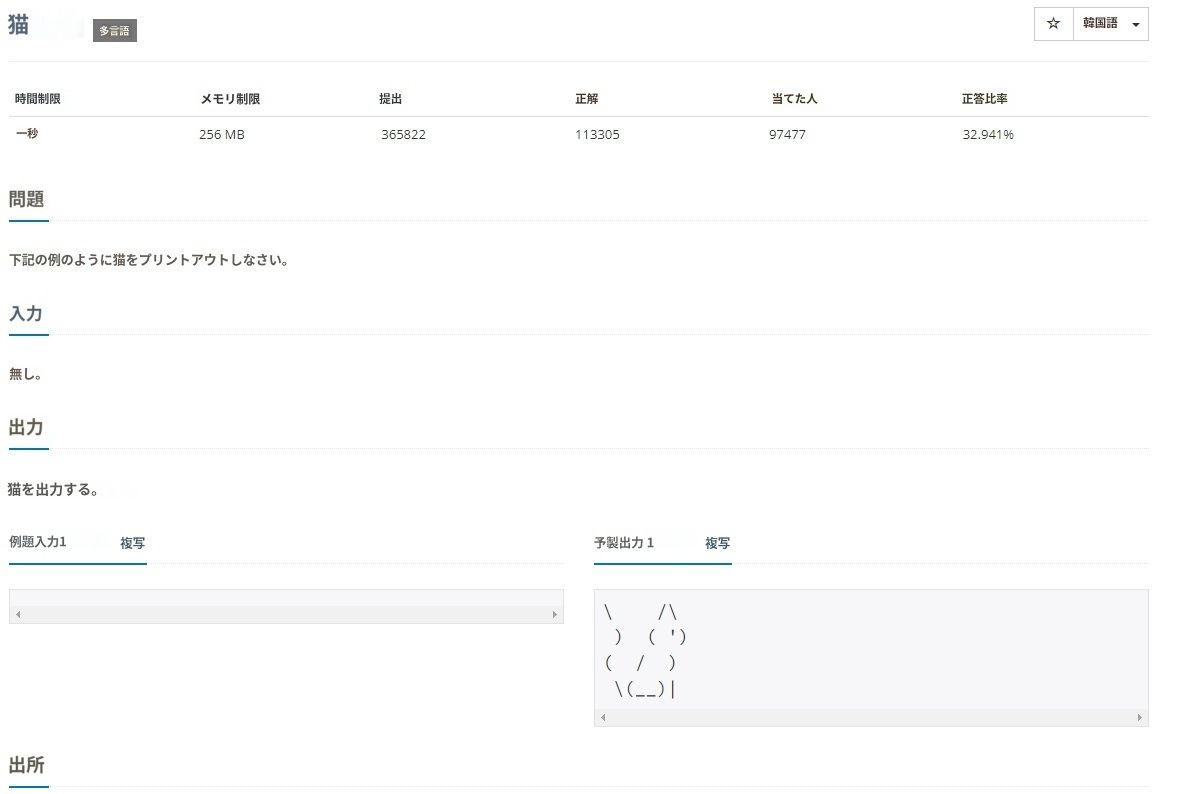This screenshot has height=794, width=1186.
Task: Click the 出所 section heading
Action: [26, 766]
